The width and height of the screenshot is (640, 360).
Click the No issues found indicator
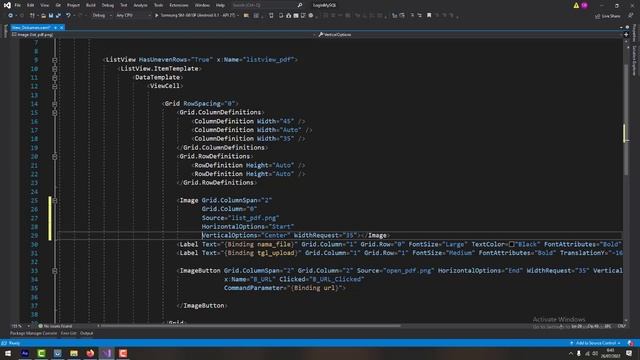(x=55, y=326)
